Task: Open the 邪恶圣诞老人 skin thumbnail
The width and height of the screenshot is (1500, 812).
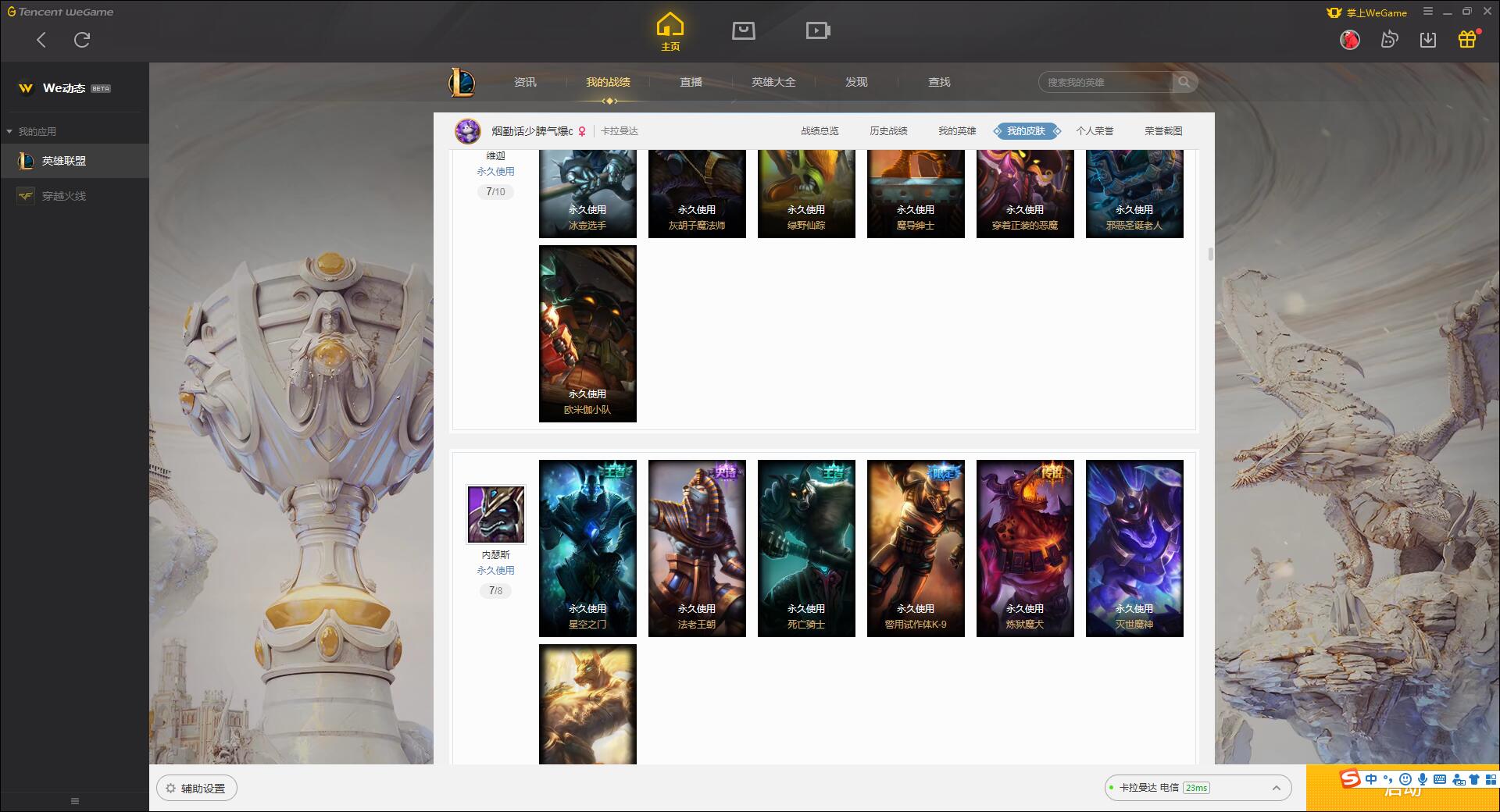Action: (1134, 194)
